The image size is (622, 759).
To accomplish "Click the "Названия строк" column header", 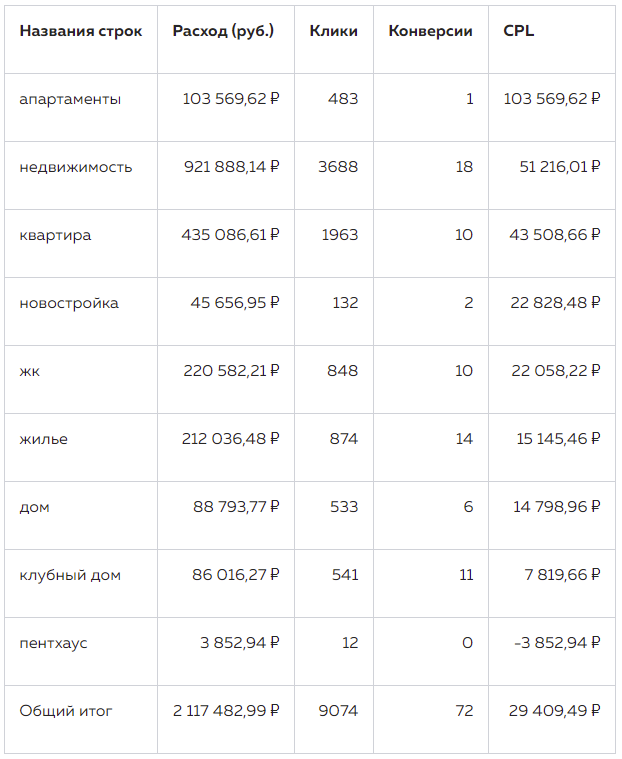I will [81, 31].
